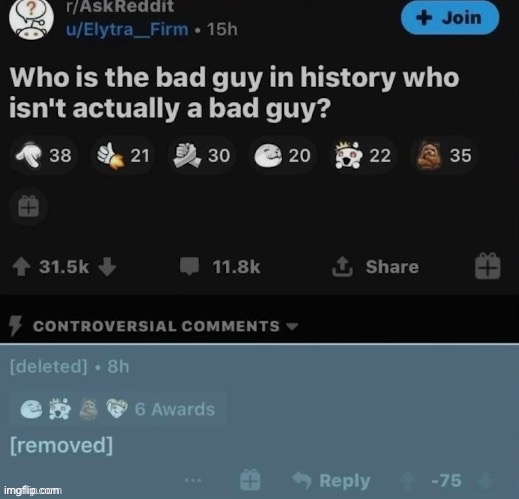519x499 pixels.
Task: Give award via gift icon beside Share
Action: tap(488, 266)
